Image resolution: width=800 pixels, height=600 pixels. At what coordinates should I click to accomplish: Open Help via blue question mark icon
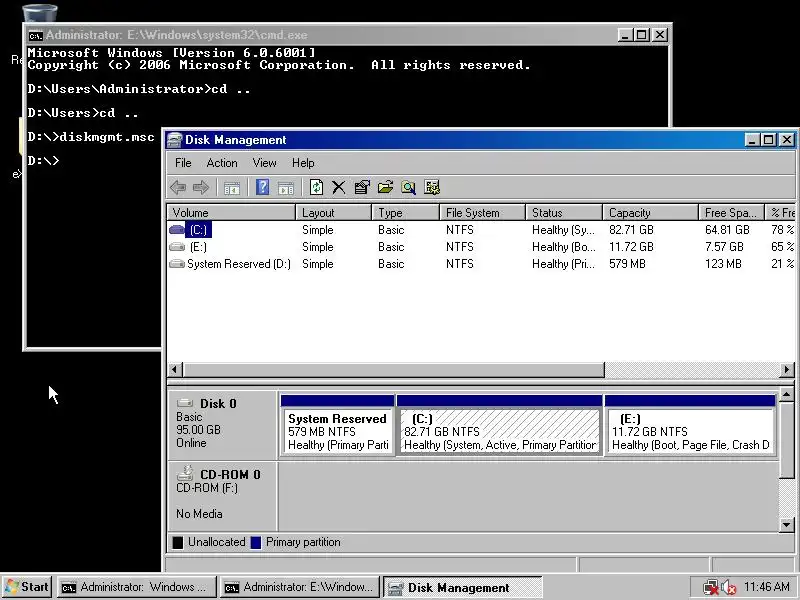coord(262,187)
